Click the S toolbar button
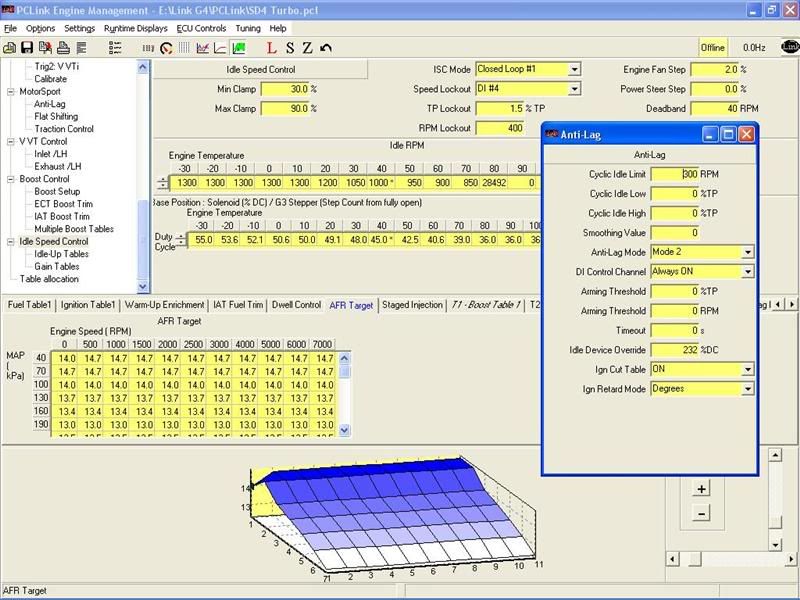This screenshot has width=800, height=600. click(x=290, y=48)
